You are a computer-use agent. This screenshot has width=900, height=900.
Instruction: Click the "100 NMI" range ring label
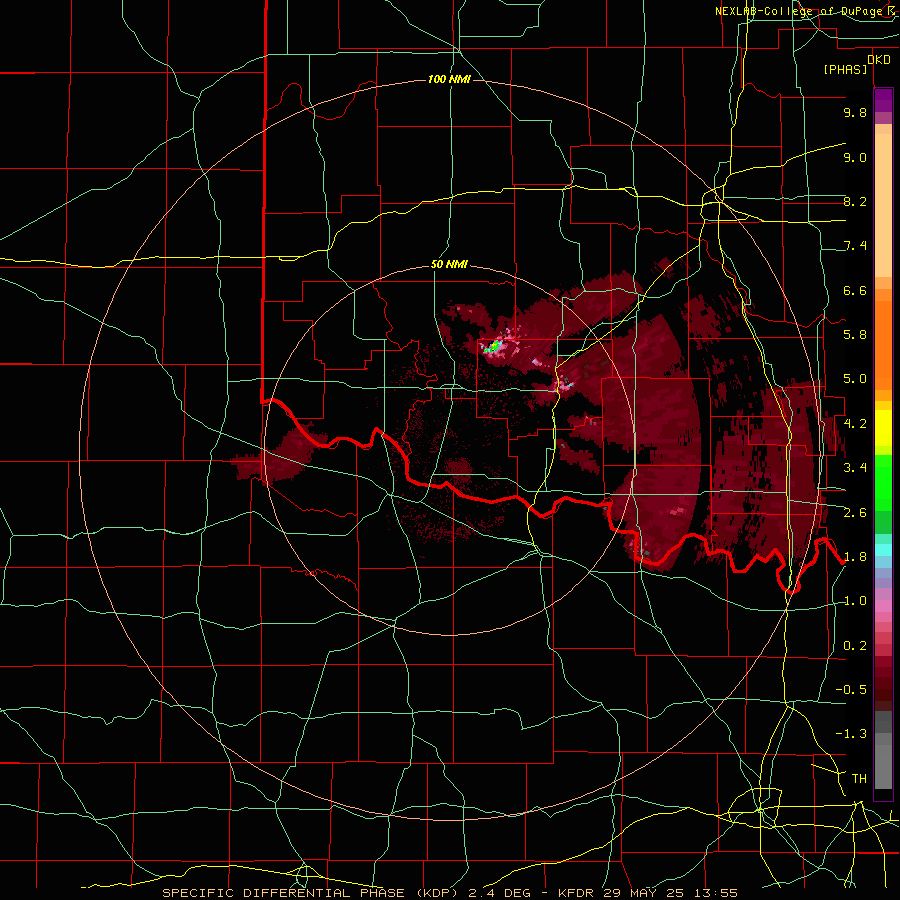pos(449,79)
